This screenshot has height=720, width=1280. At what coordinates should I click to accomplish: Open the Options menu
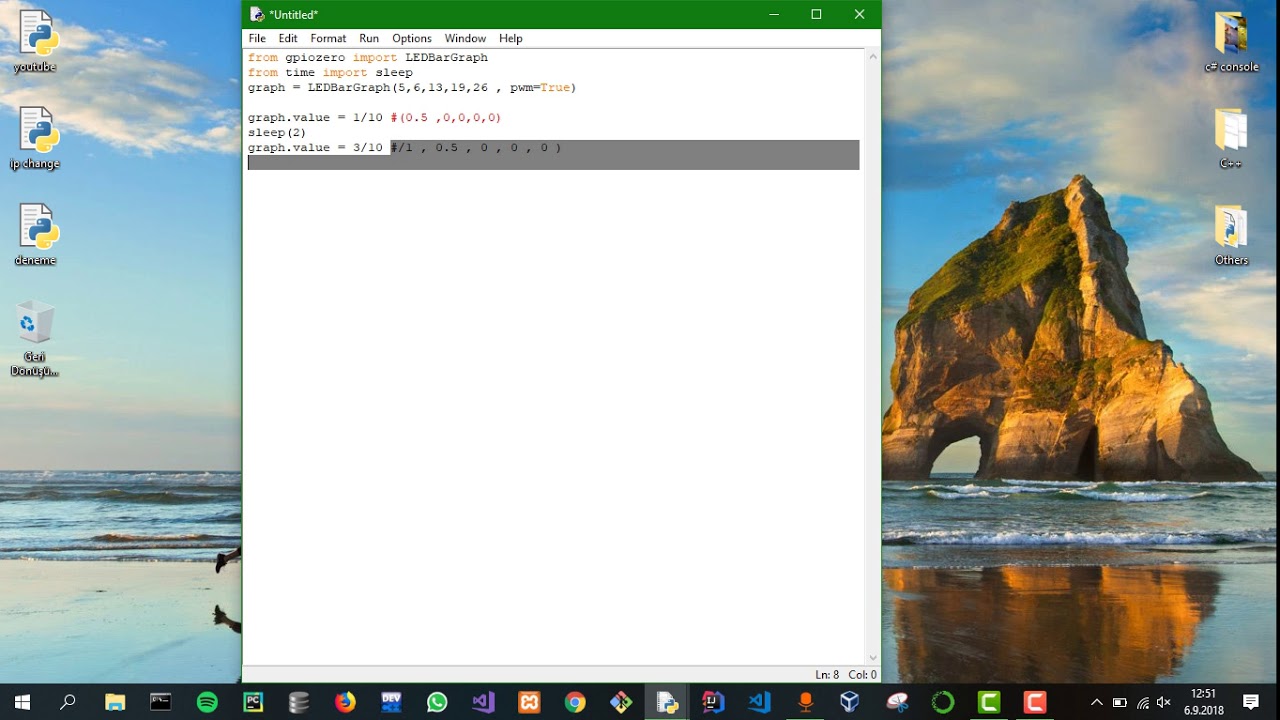click(412, 38)
